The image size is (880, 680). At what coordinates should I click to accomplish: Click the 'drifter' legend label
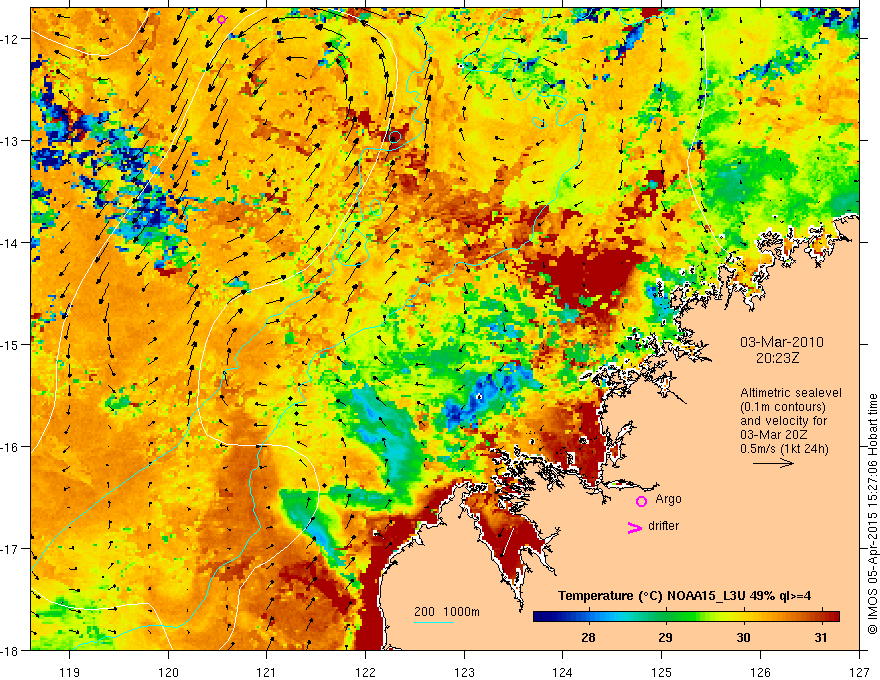tap(663, 526)
